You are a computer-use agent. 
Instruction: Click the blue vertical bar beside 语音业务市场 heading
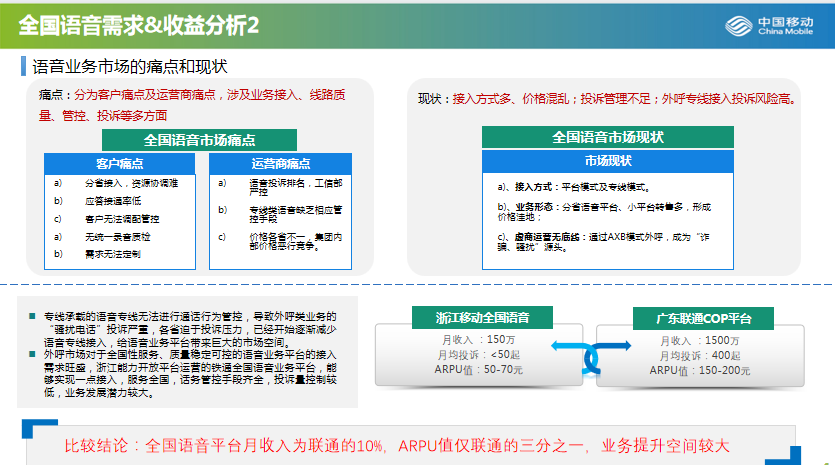[23, 67]
